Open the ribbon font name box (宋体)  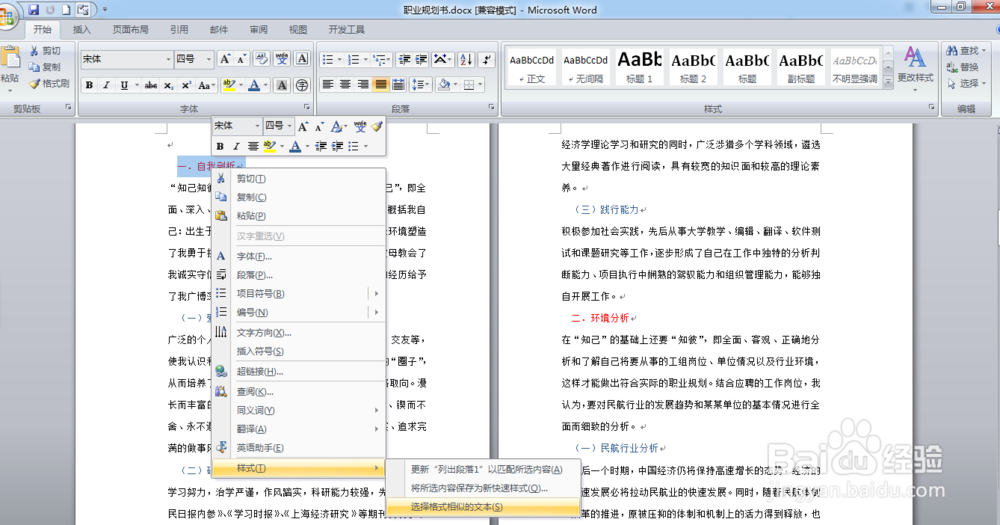click(x=127, y=59)
